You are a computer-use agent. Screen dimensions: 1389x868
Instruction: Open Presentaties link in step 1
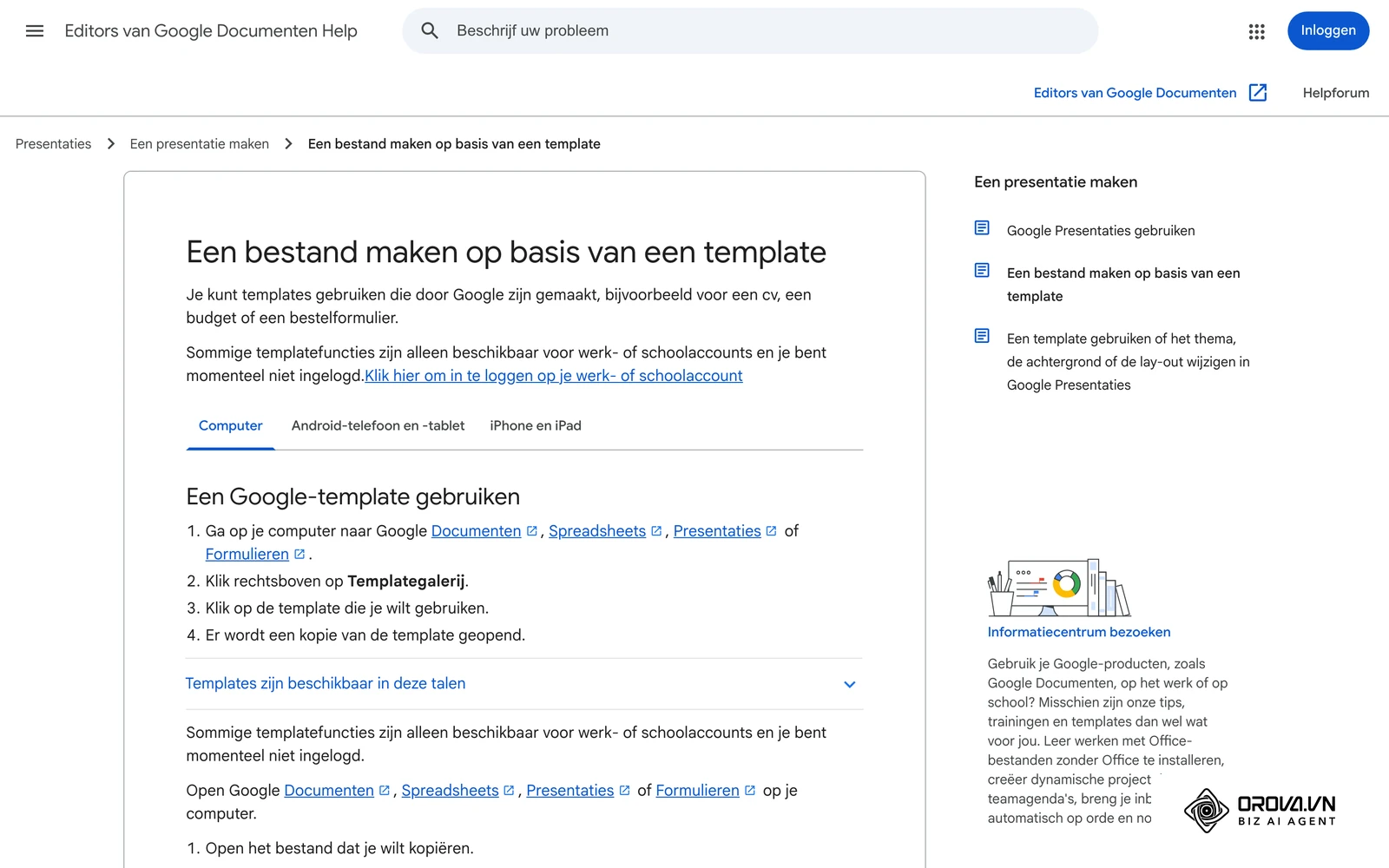(x=717, y=531)
